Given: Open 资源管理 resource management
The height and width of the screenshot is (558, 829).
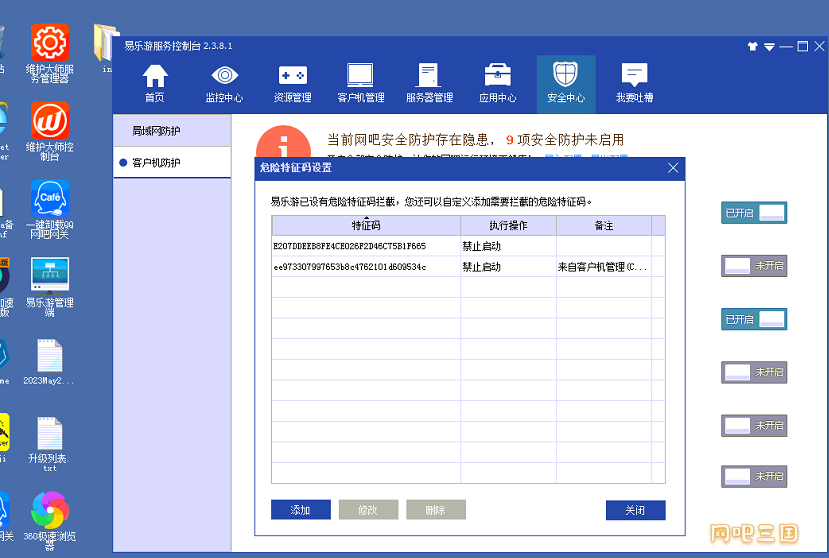Looking at the screenshot, I should pos(292,84).
